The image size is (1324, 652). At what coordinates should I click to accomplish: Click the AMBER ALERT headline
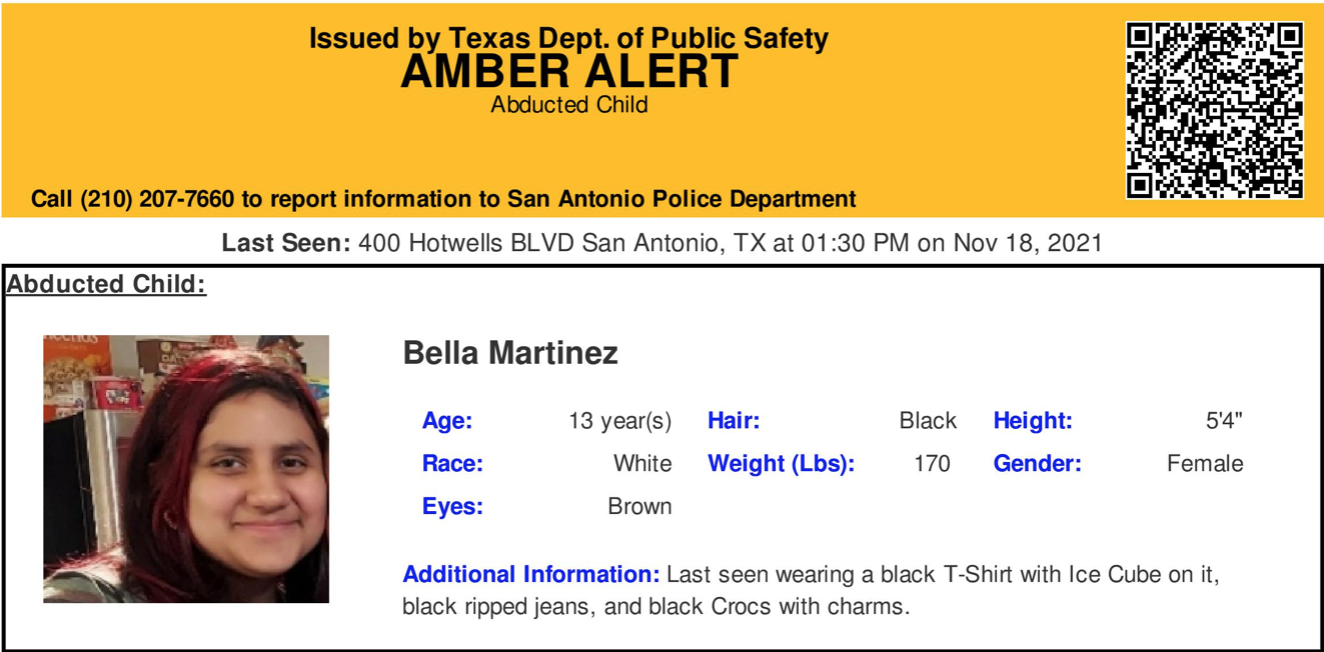point(569,72)
